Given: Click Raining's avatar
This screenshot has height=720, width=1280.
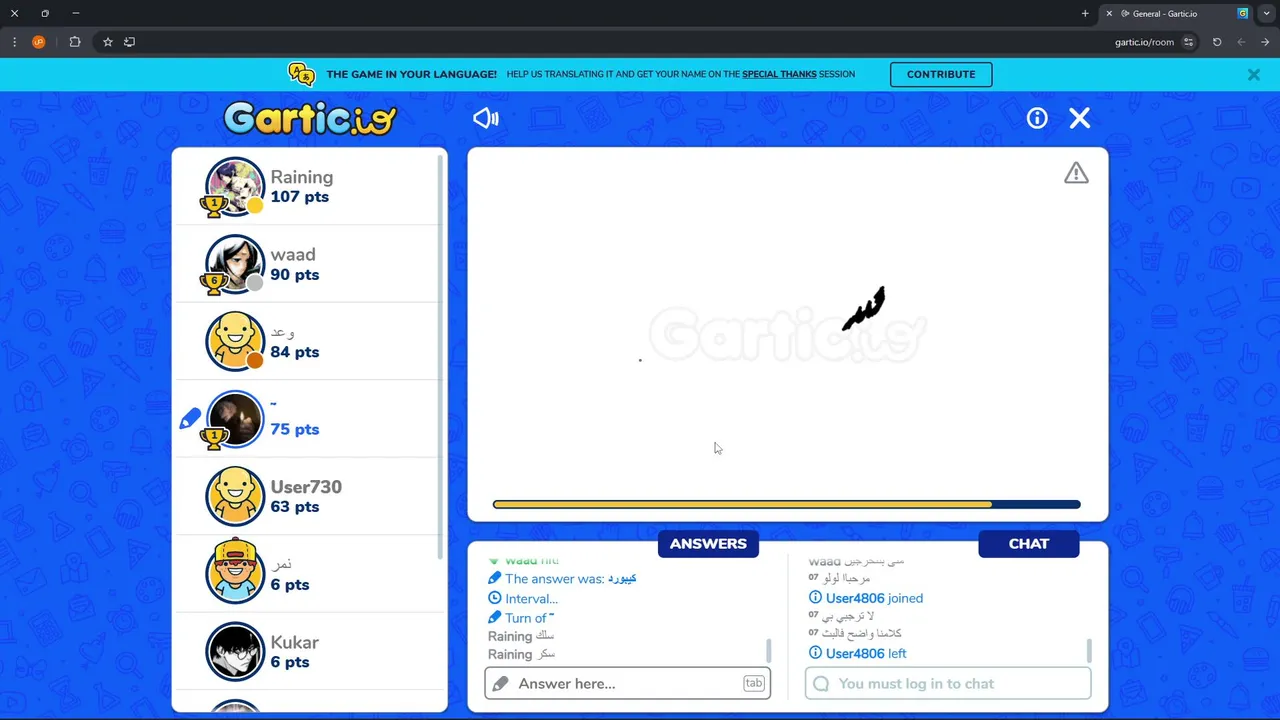Looking at the screenshot, I should pos(235,186).
